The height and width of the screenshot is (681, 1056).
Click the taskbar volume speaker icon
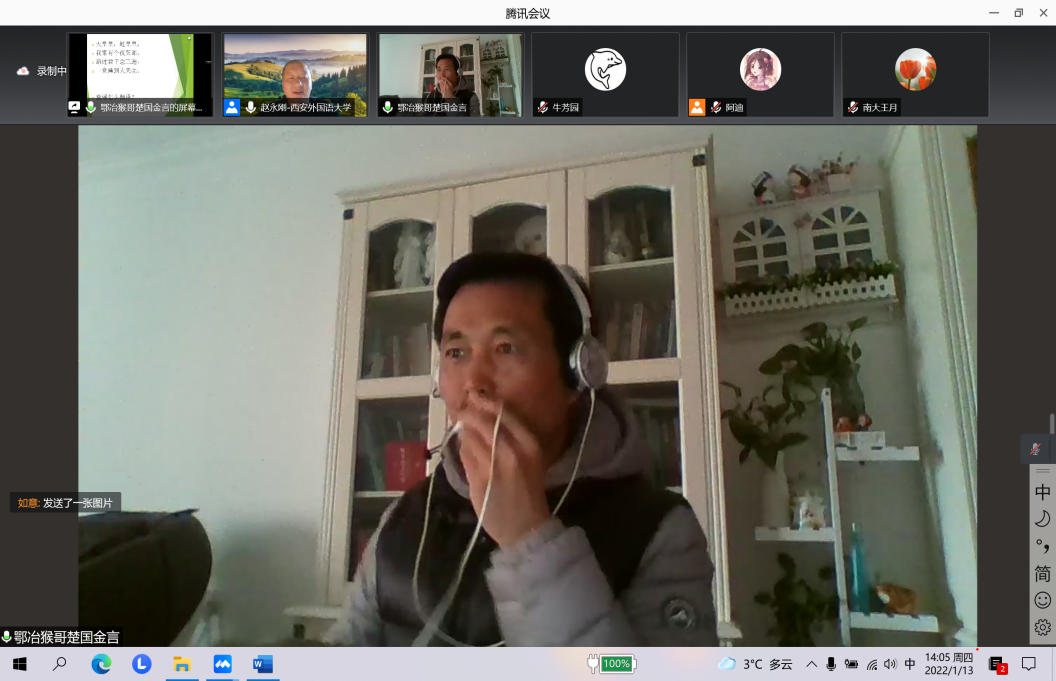pos(890,664)
